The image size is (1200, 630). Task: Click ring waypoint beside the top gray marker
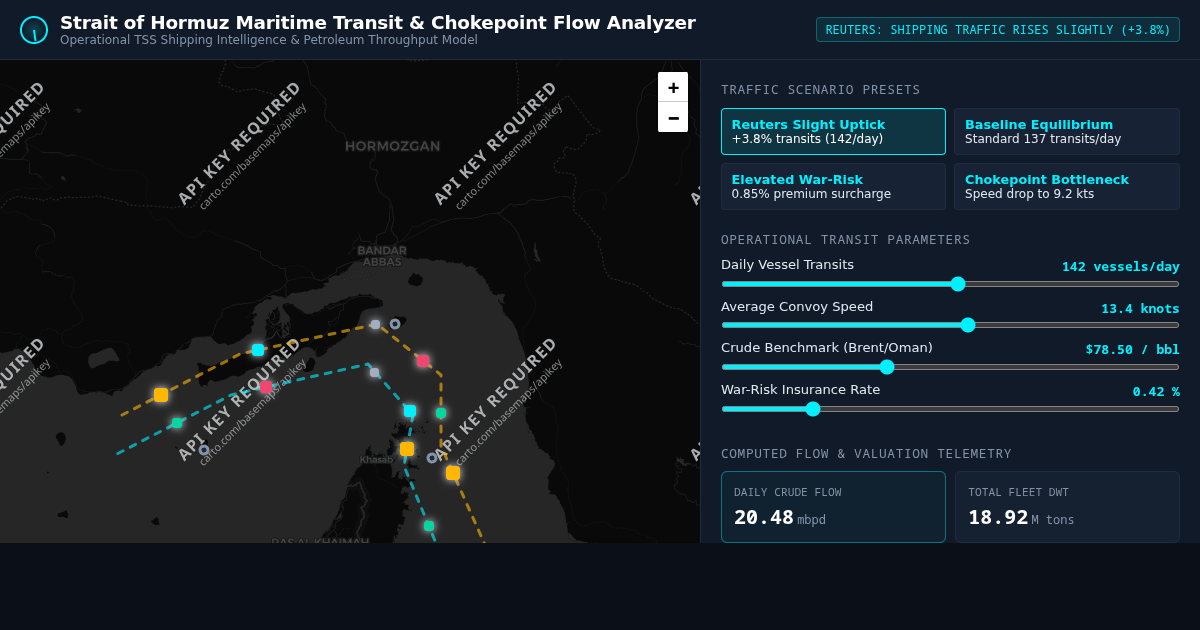pos(395,324)
